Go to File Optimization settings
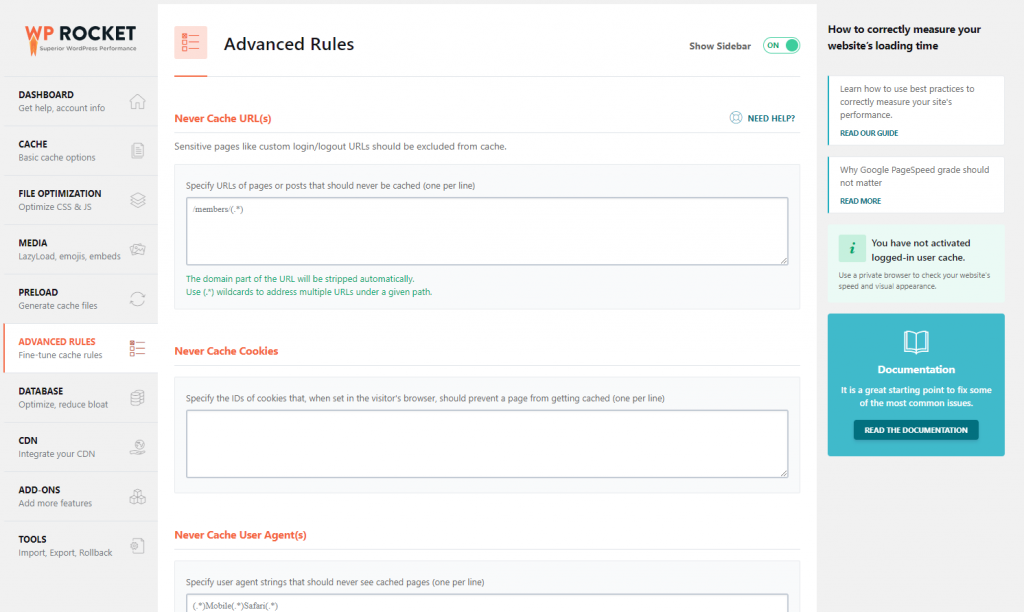 coord(80,200)
